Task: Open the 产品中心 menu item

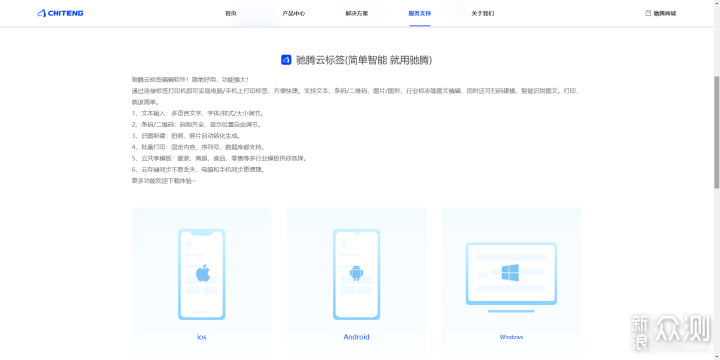Action: tap(293, 13)
